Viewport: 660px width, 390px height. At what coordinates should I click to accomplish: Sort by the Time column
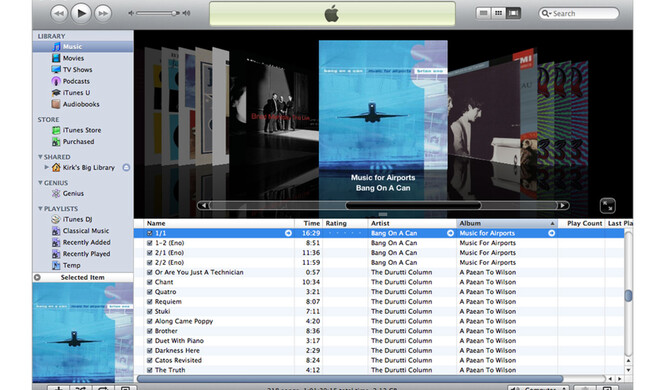(309, 223)
